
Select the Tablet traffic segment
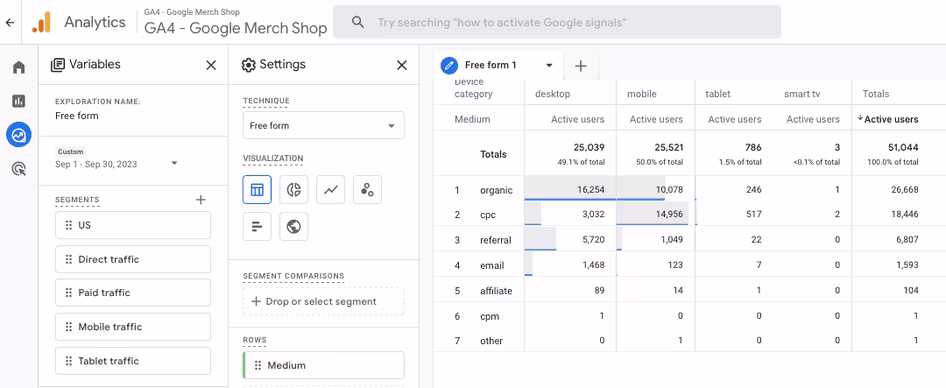[133, 361]
